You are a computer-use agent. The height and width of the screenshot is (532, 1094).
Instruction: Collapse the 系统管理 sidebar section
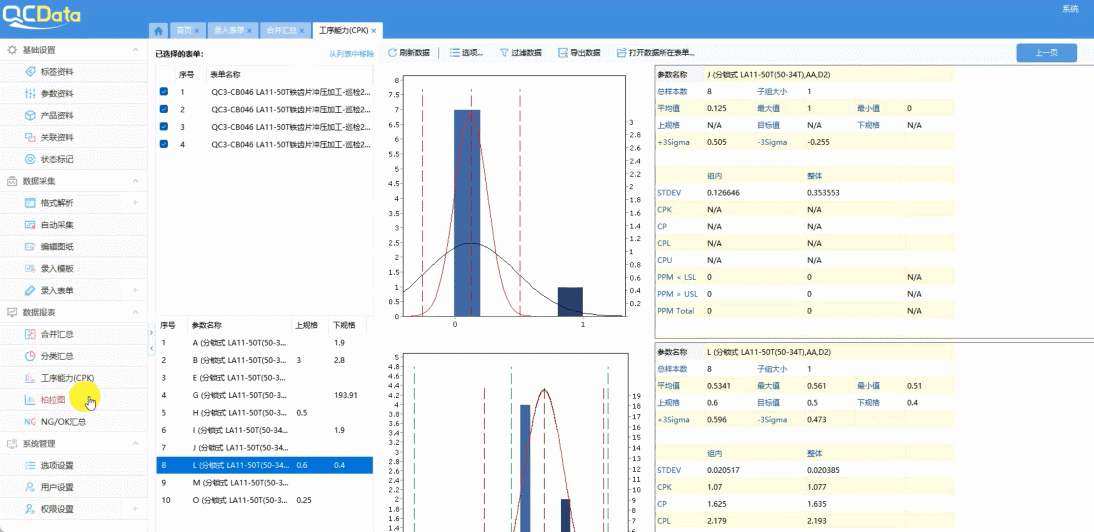tap(135, 443)
